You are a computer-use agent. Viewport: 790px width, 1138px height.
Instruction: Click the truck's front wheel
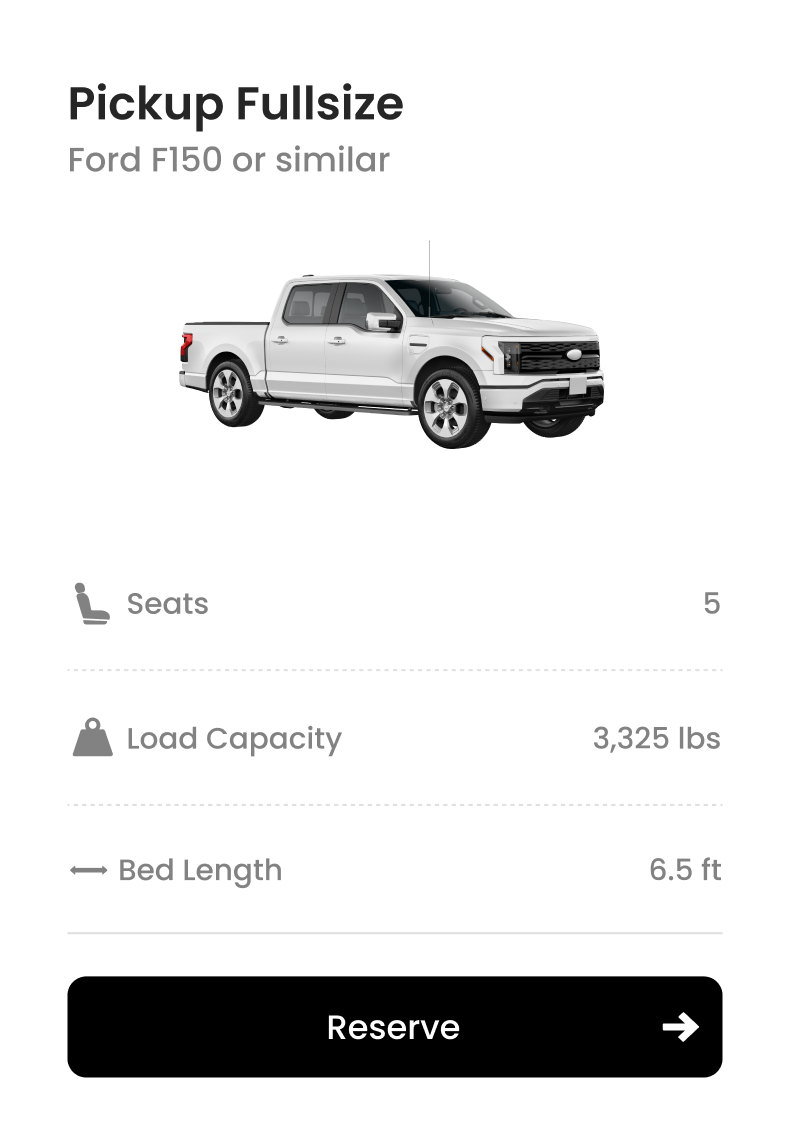pos(448,407)
